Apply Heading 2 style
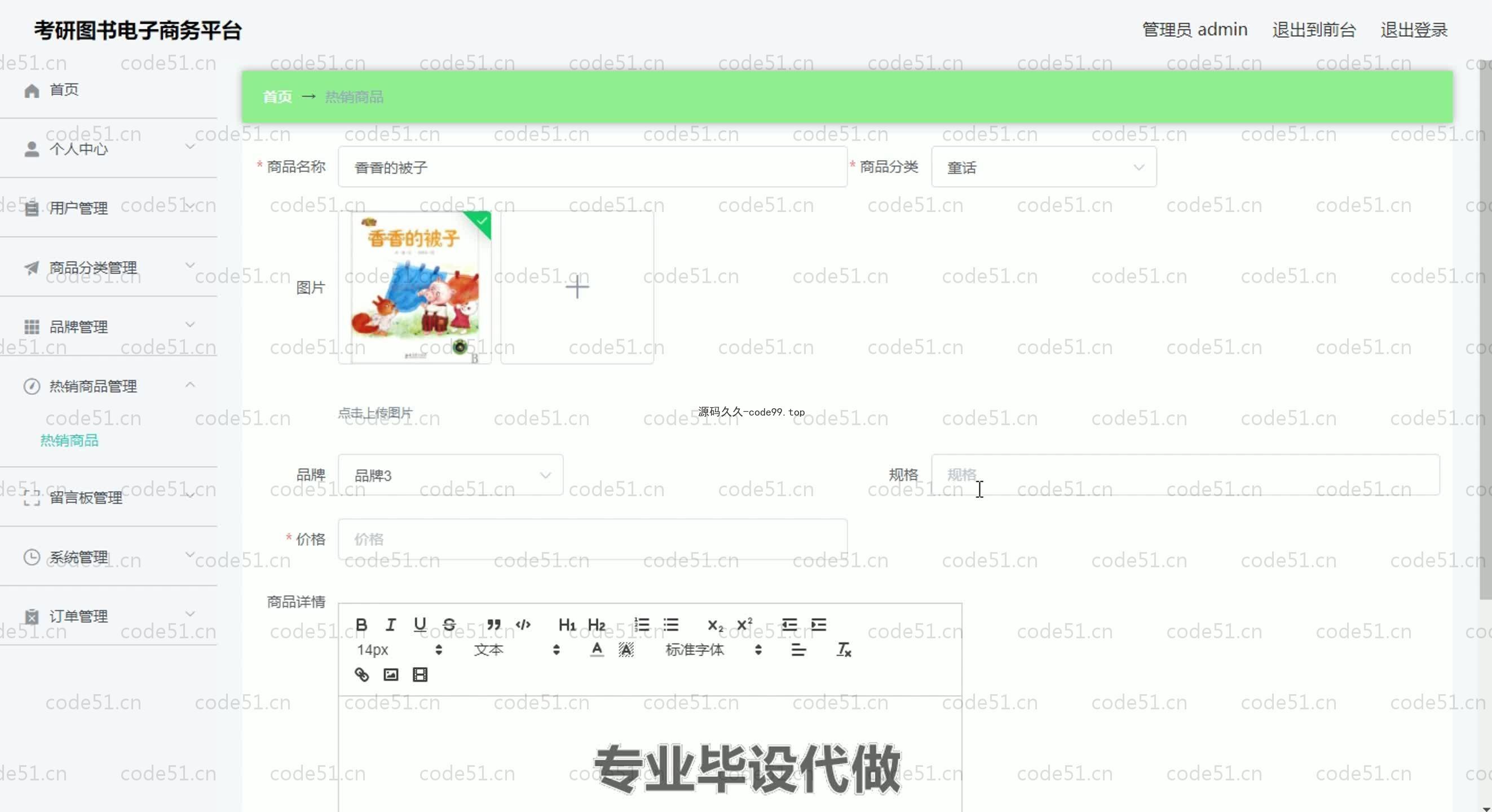 (597, 624)
